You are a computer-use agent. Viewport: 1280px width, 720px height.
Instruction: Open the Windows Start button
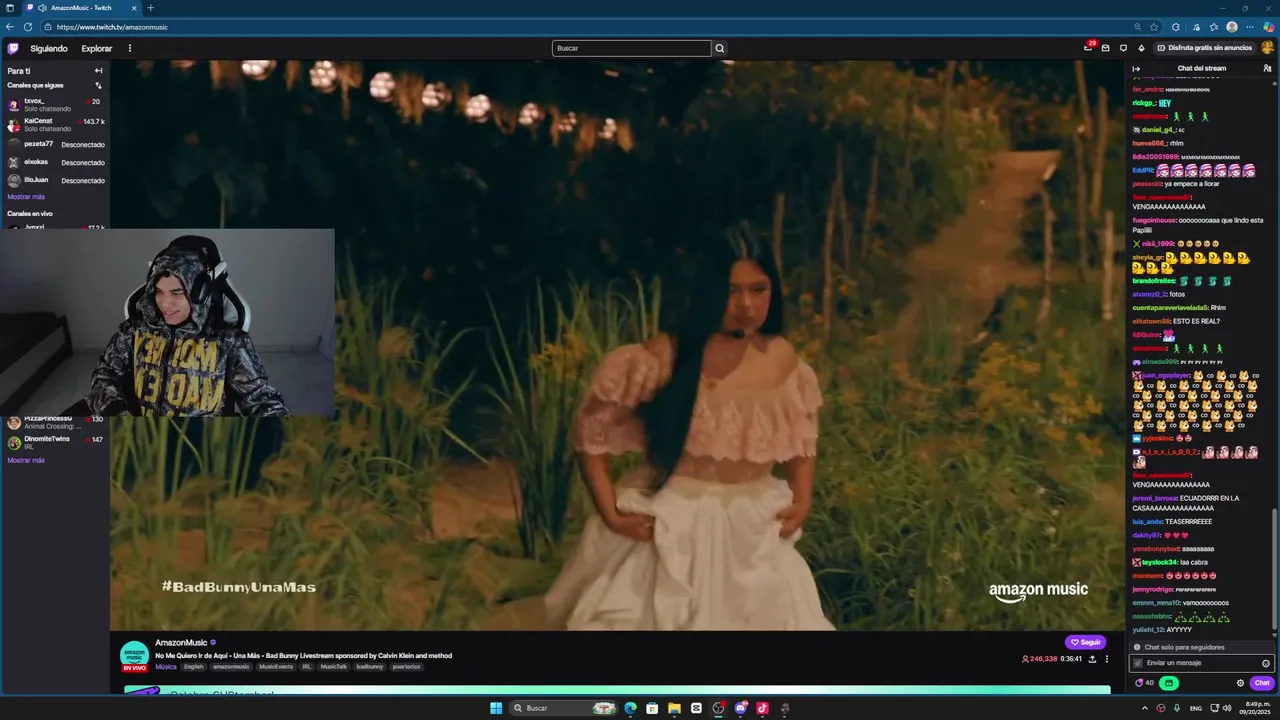496,708
